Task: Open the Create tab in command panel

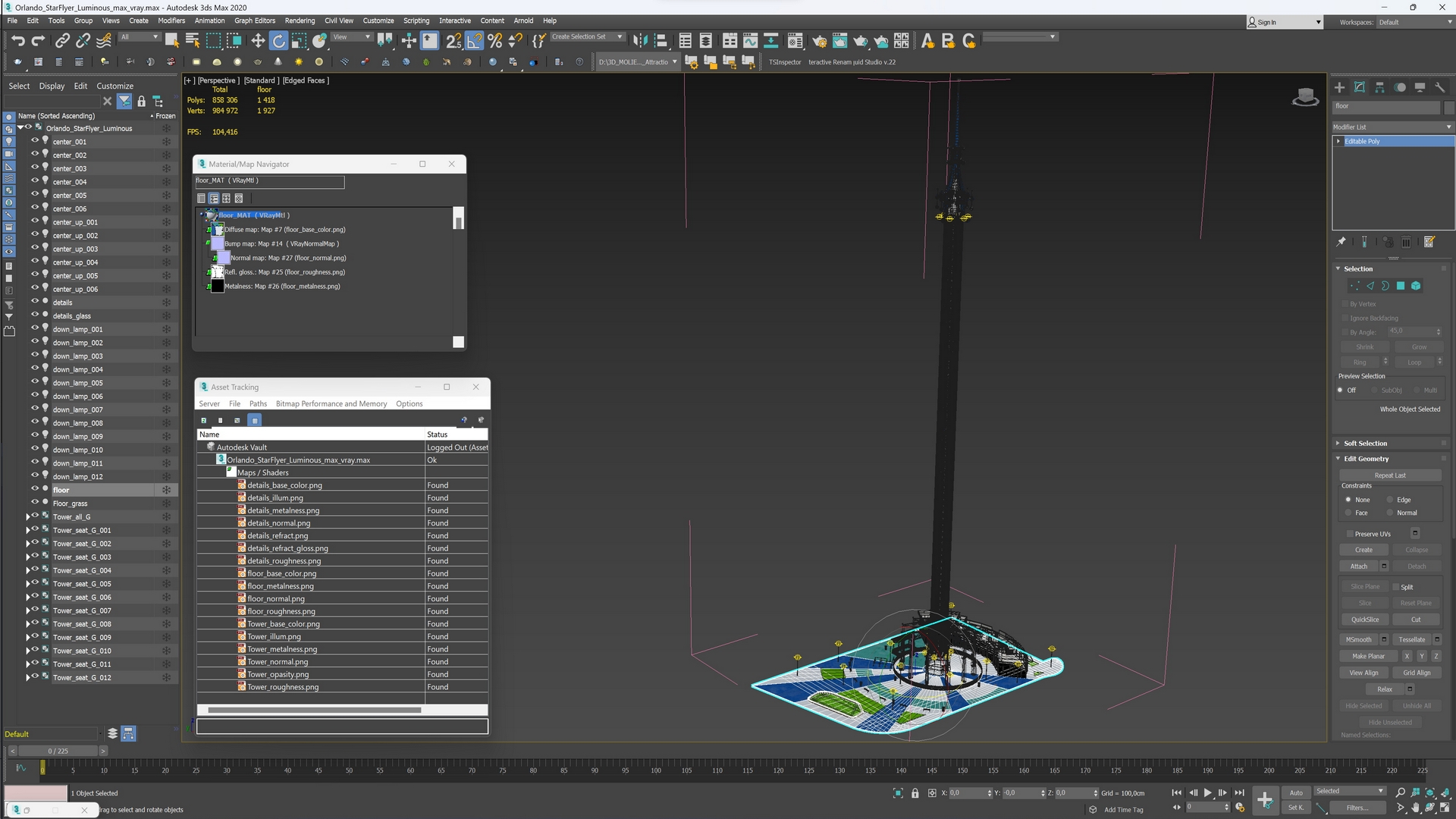Action: click(x=1339, y=88)
